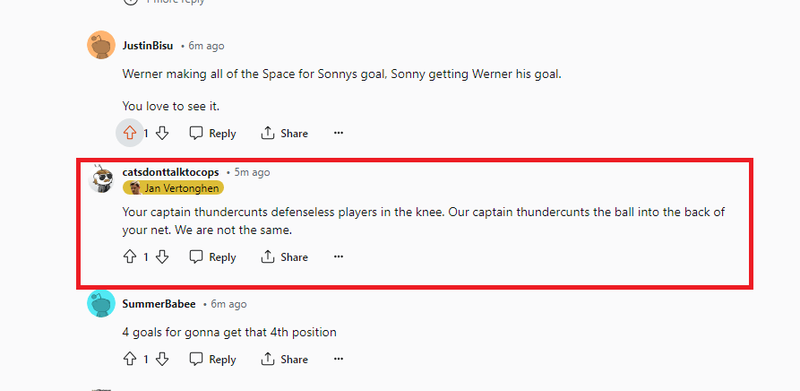Share JustinBisu's comment
Screen dimensions: 800x391
pyautogui.click(x=284, y=133)
